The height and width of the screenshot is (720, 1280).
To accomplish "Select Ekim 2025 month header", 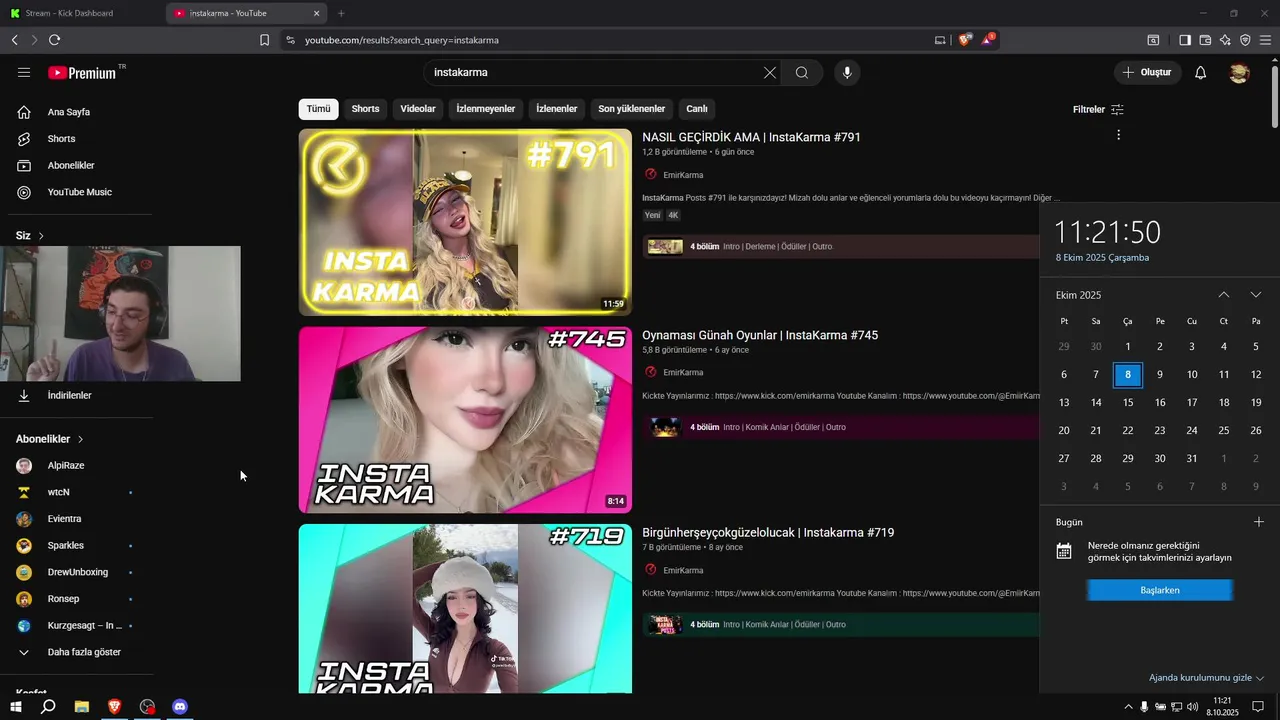I will point(1078,295).
